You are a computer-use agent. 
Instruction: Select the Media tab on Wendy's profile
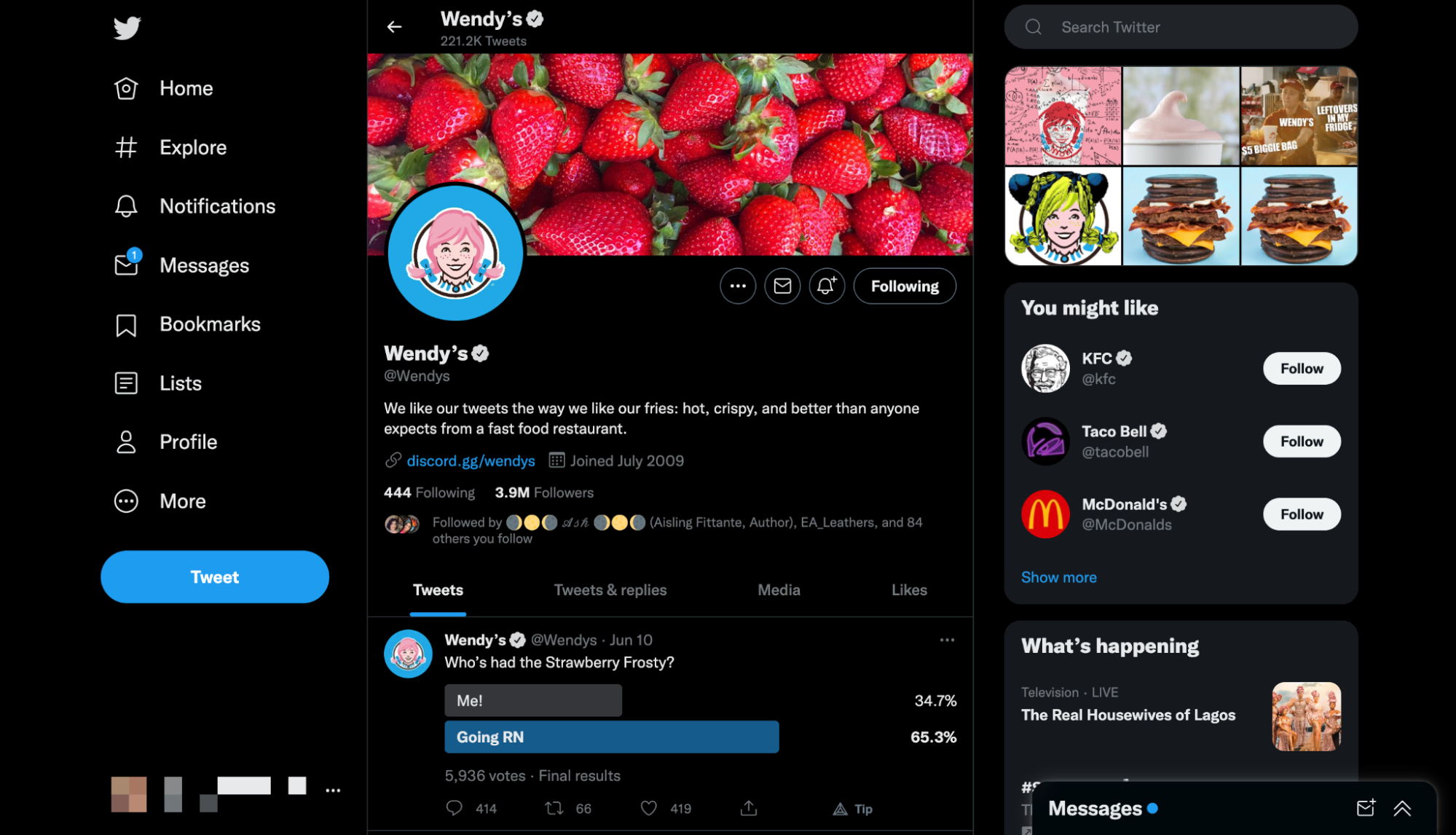tap(779, 590)
